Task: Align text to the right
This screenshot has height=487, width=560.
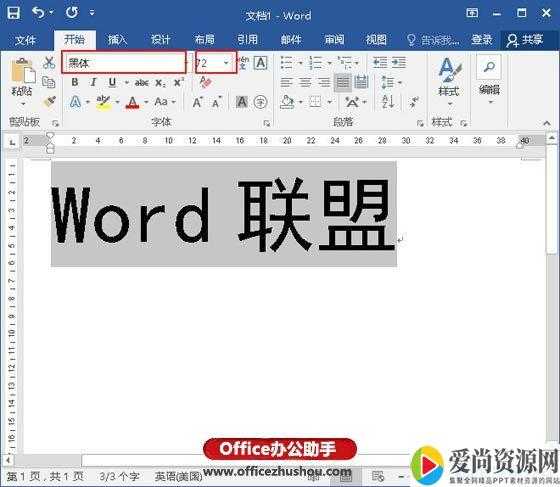Action: tap(324, 82)
